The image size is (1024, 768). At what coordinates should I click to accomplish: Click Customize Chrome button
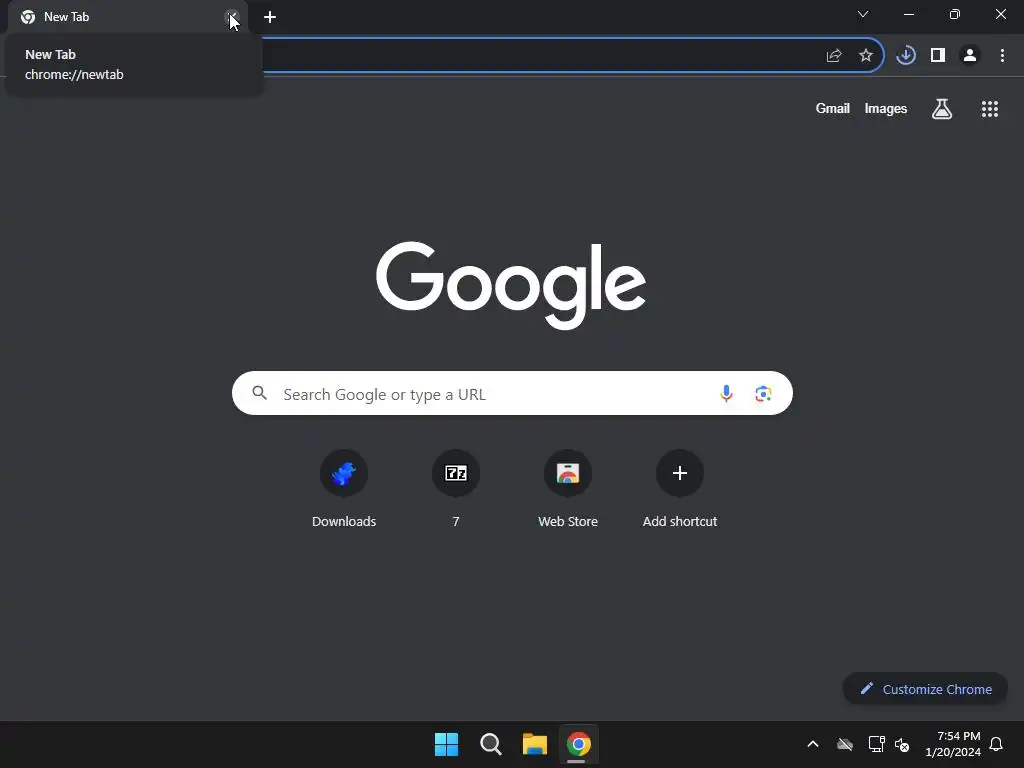(x=925, y=689)
